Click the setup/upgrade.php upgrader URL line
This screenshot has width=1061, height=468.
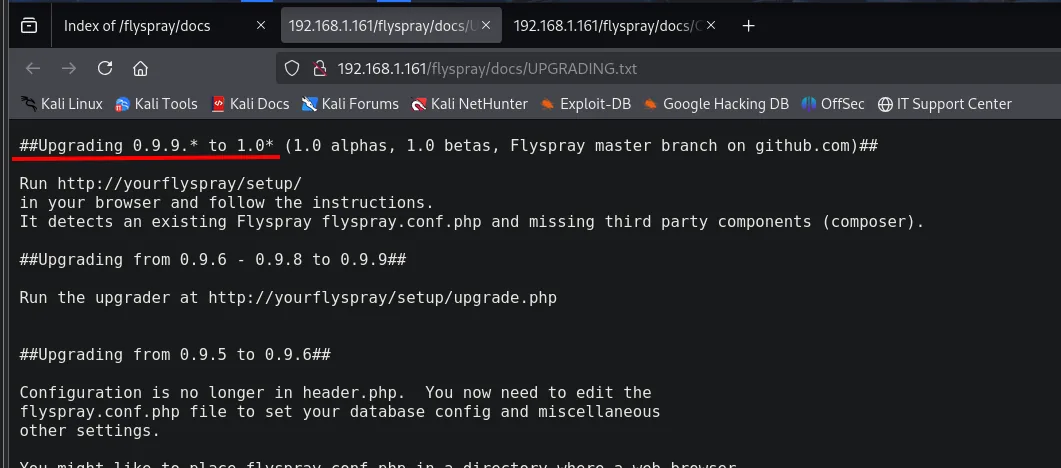pyautogui.click(x=288, y=298)
